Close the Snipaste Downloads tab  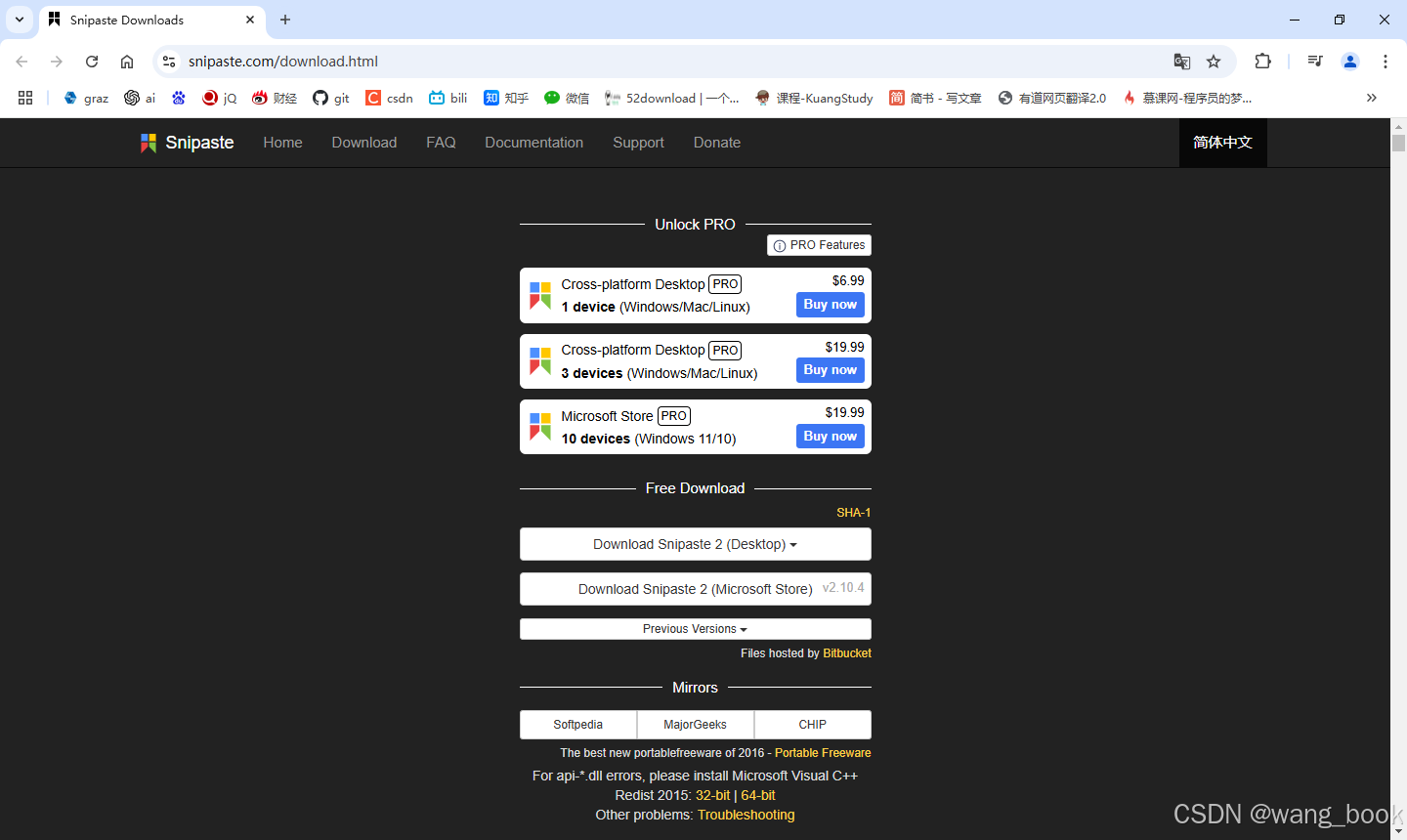coord(250,20)
